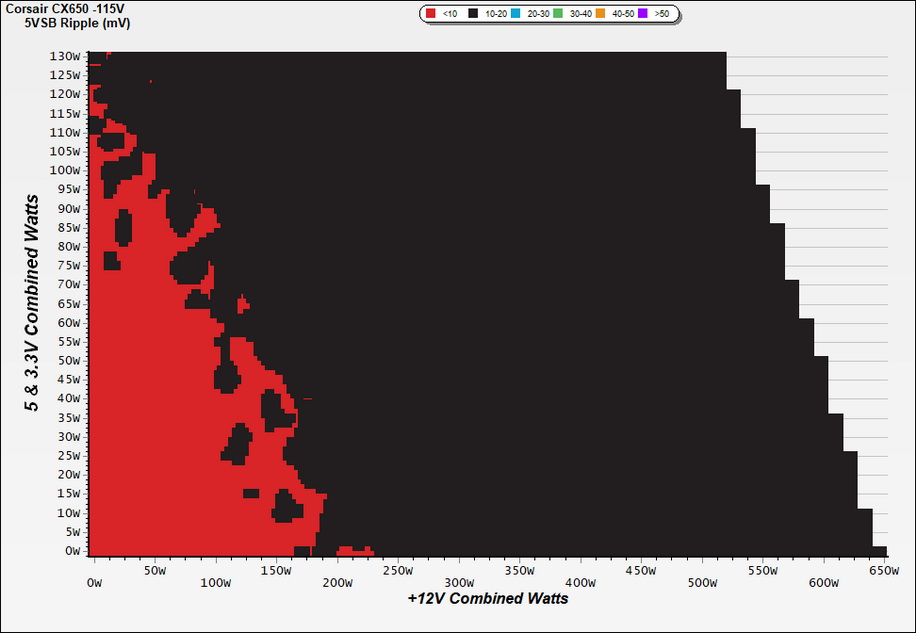Click the '115W' y-axis label
This screenshot has width=916, height=633.
click(x=65, y=114)
